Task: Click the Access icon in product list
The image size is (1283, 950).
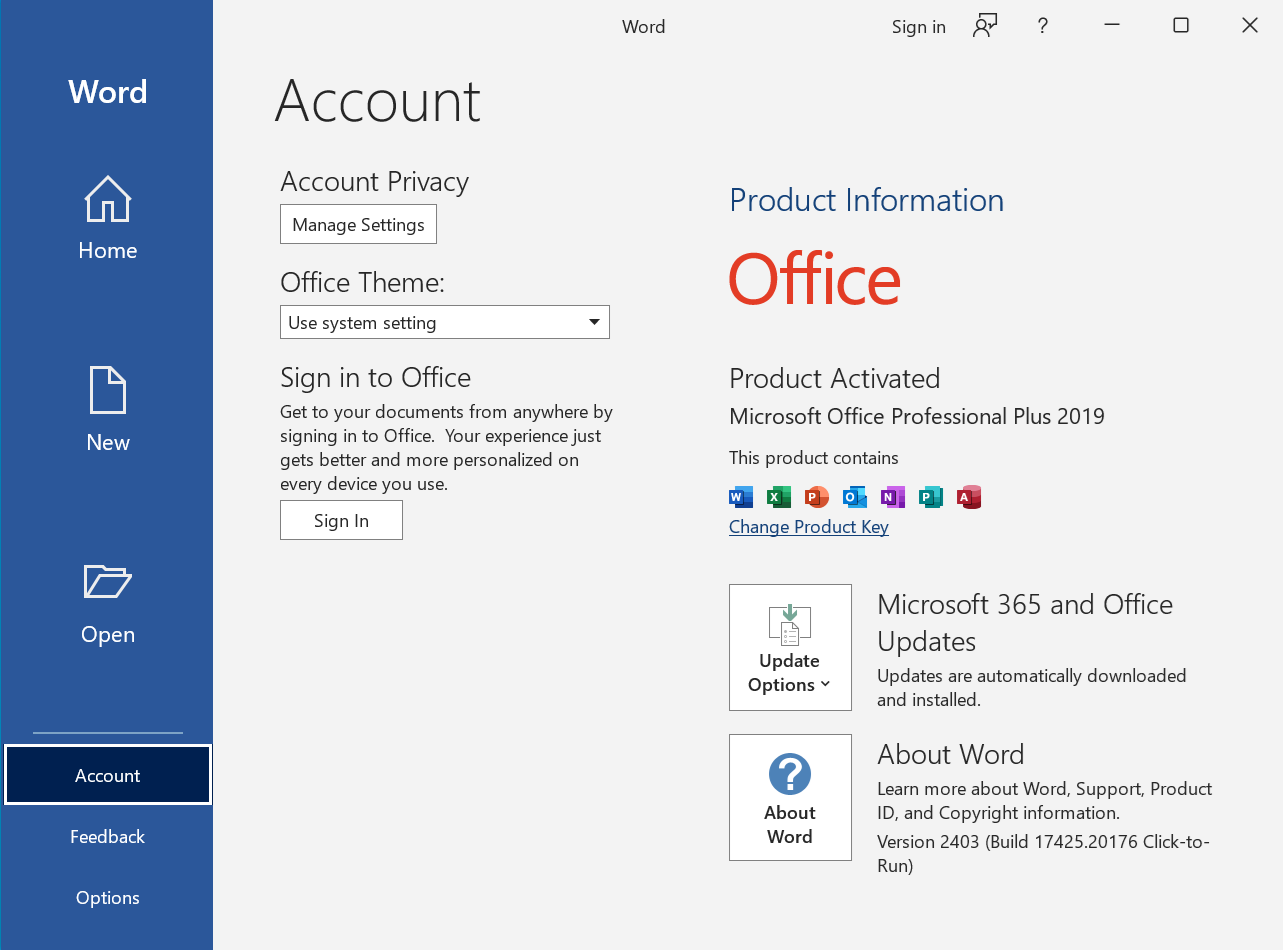Action: point(969,497)
